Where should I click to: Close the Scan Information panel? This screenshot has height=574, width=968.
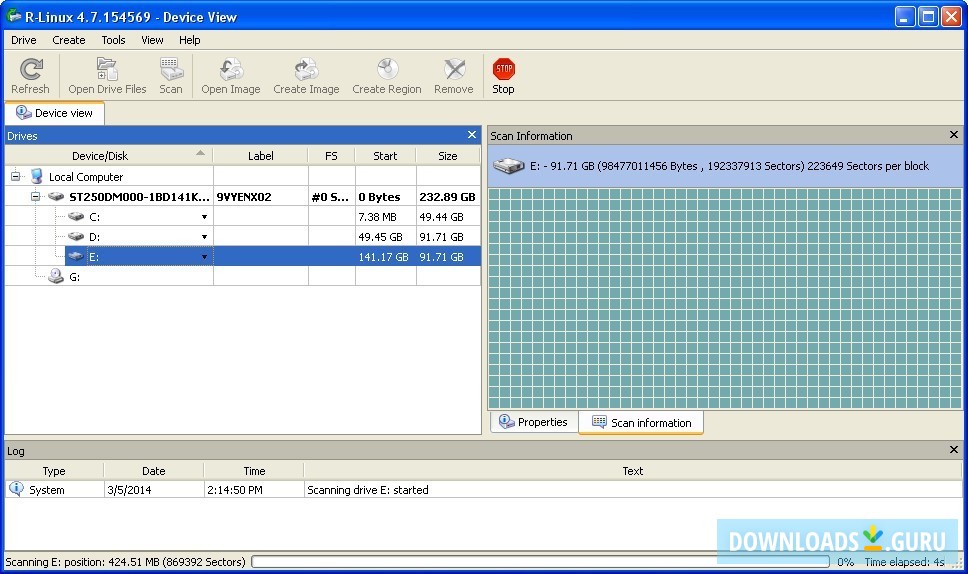click(953, 135)
